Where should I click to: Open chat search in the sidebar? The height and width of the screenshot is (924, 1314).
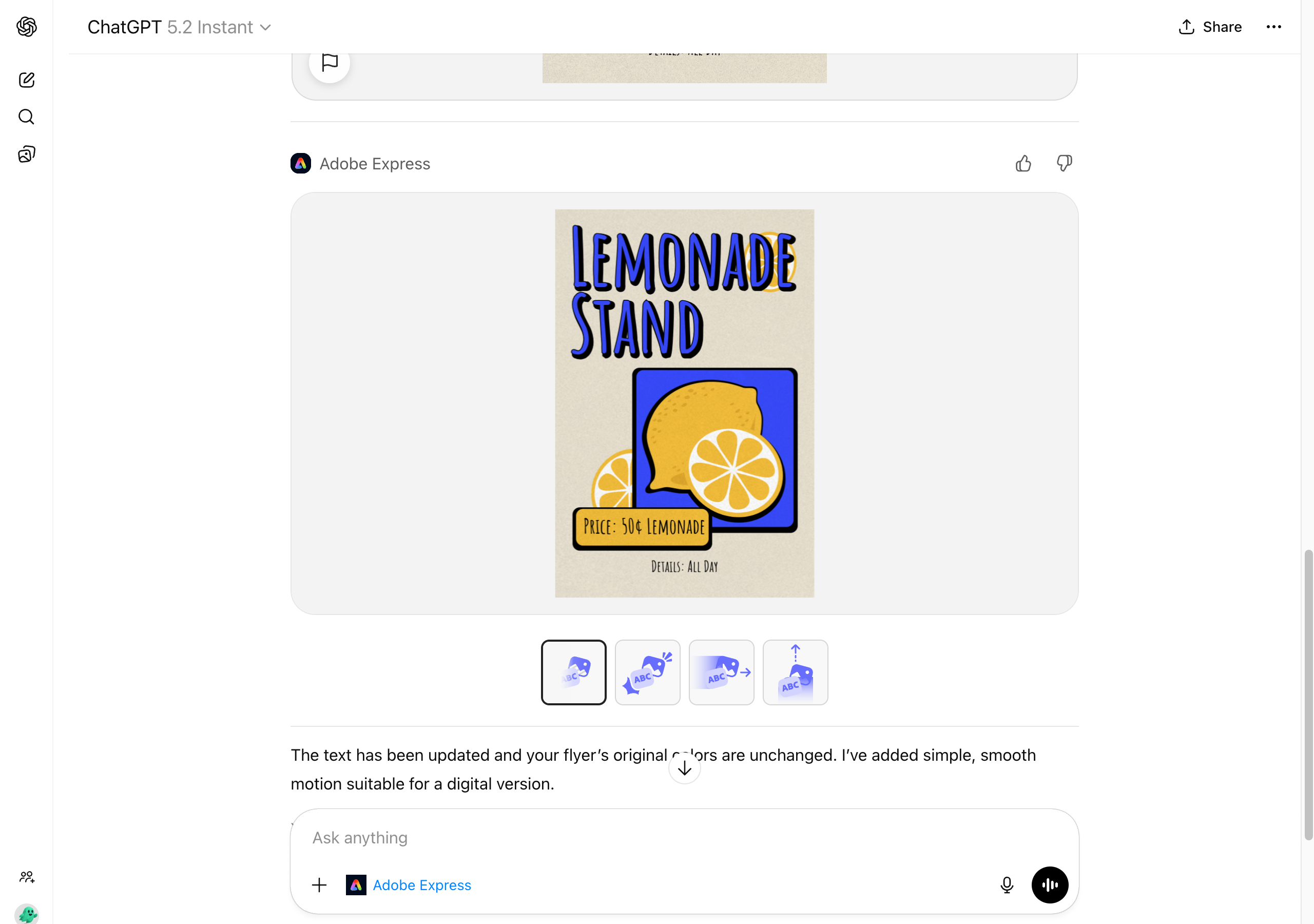pyautogui.click(x=26, y=117)
